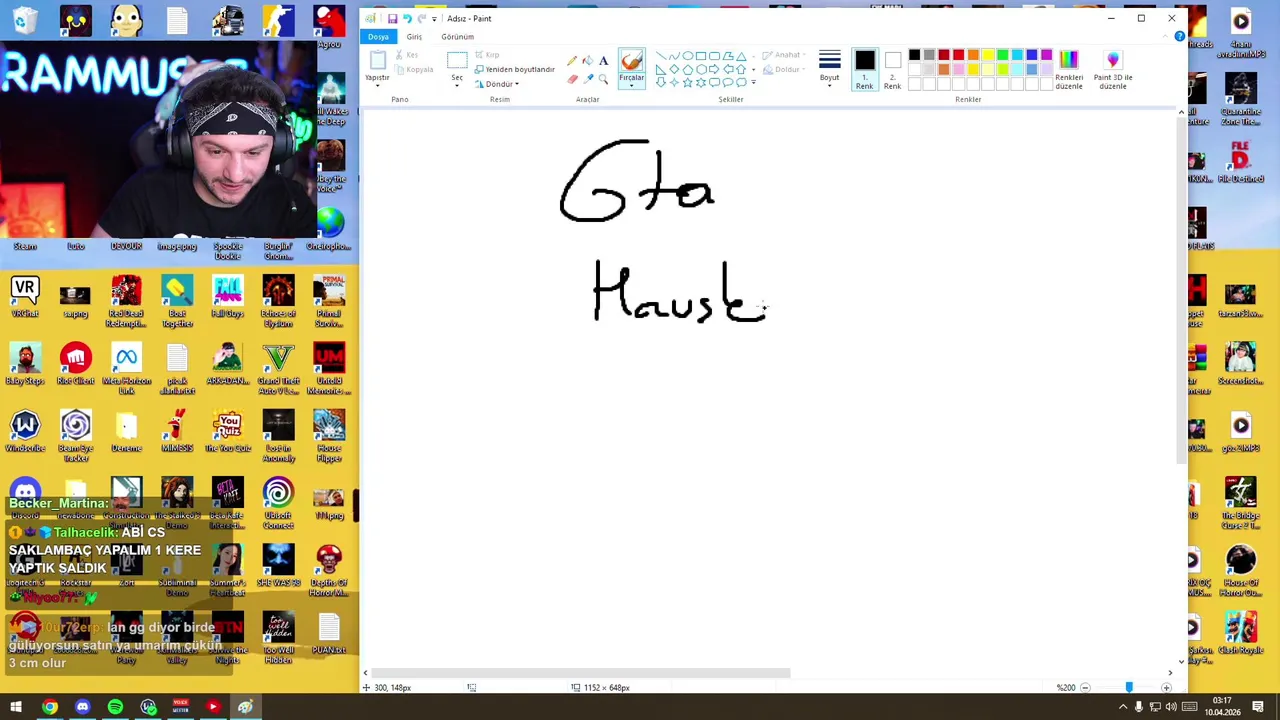Image resolution: width=1280 pixels, height=720 pixels.
Task: Open Discord from taskbar
Action: (x=82, y=707)
